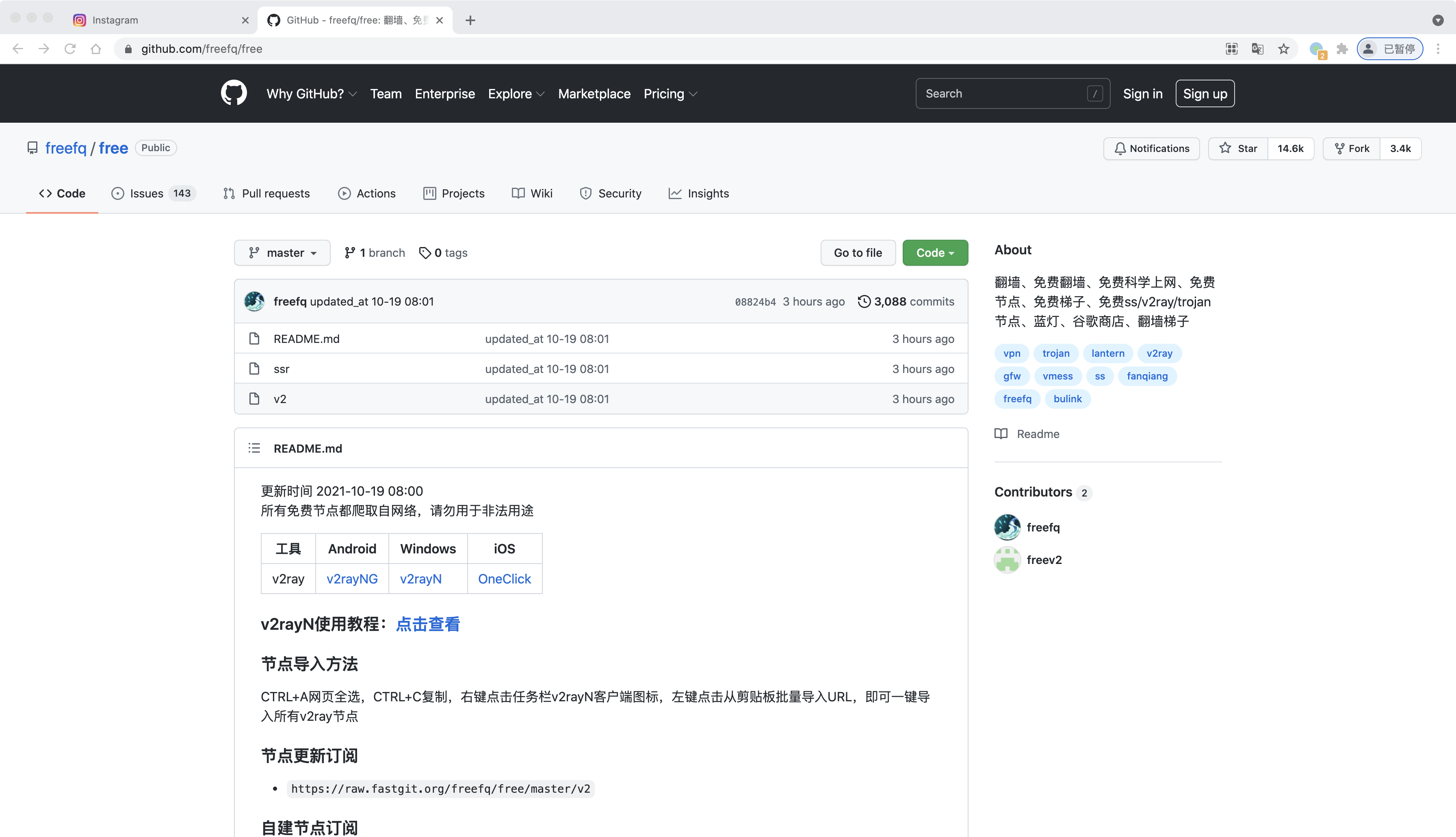Open the QR code icon in address bar
This screenshot has width=1456, height=837.
[x=1231, y=49]
